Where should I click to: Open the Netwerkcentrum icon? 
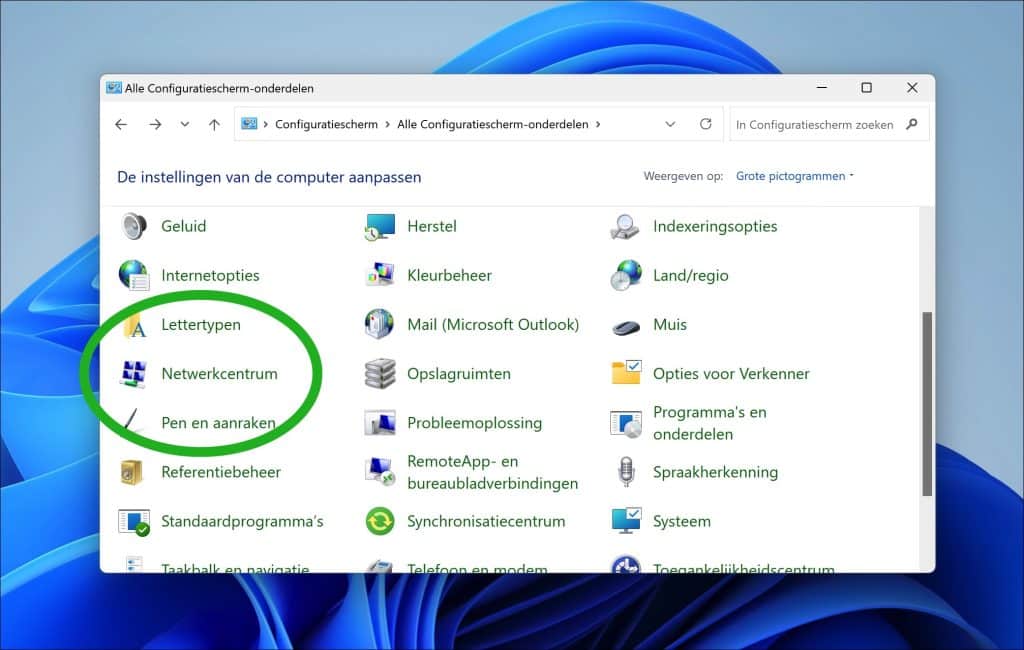(134, 374)
